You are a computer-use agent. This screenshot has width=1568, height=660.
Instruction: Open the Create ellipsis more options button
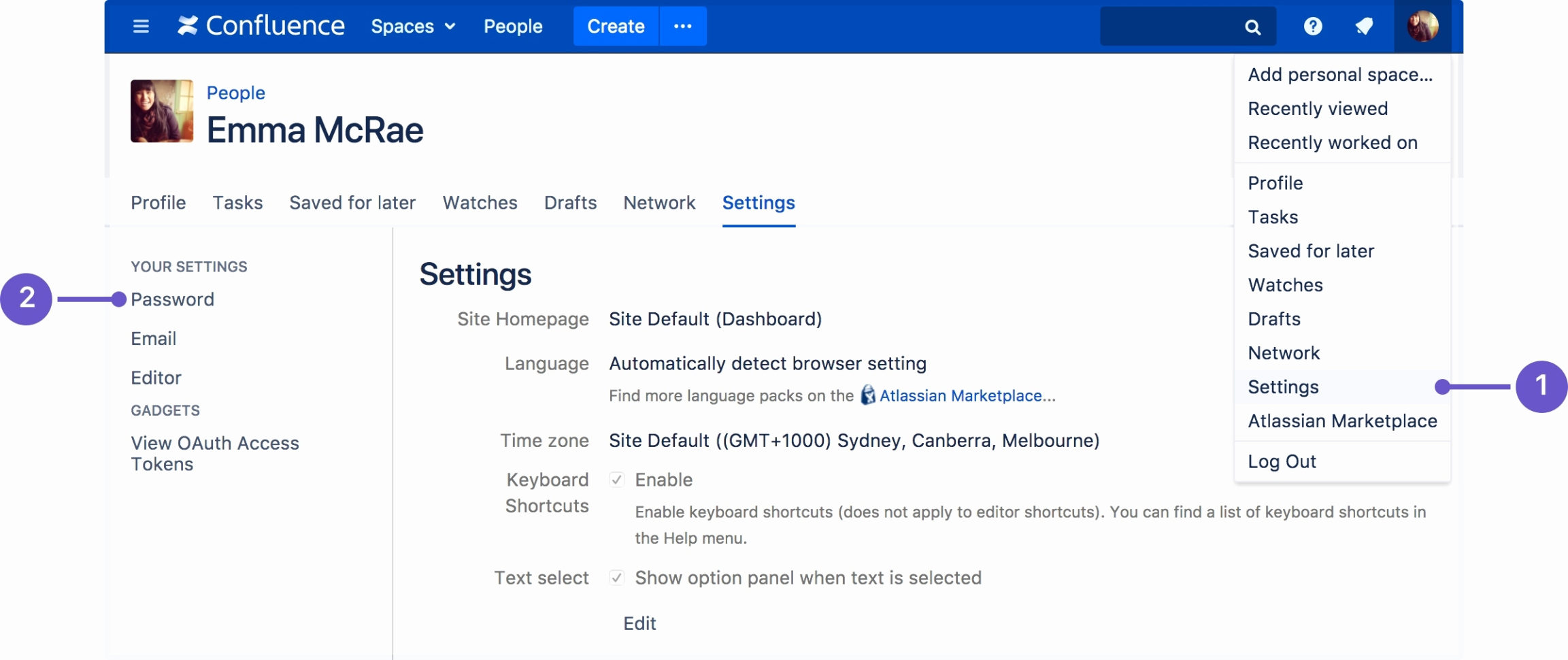click(x=683, y=27)
